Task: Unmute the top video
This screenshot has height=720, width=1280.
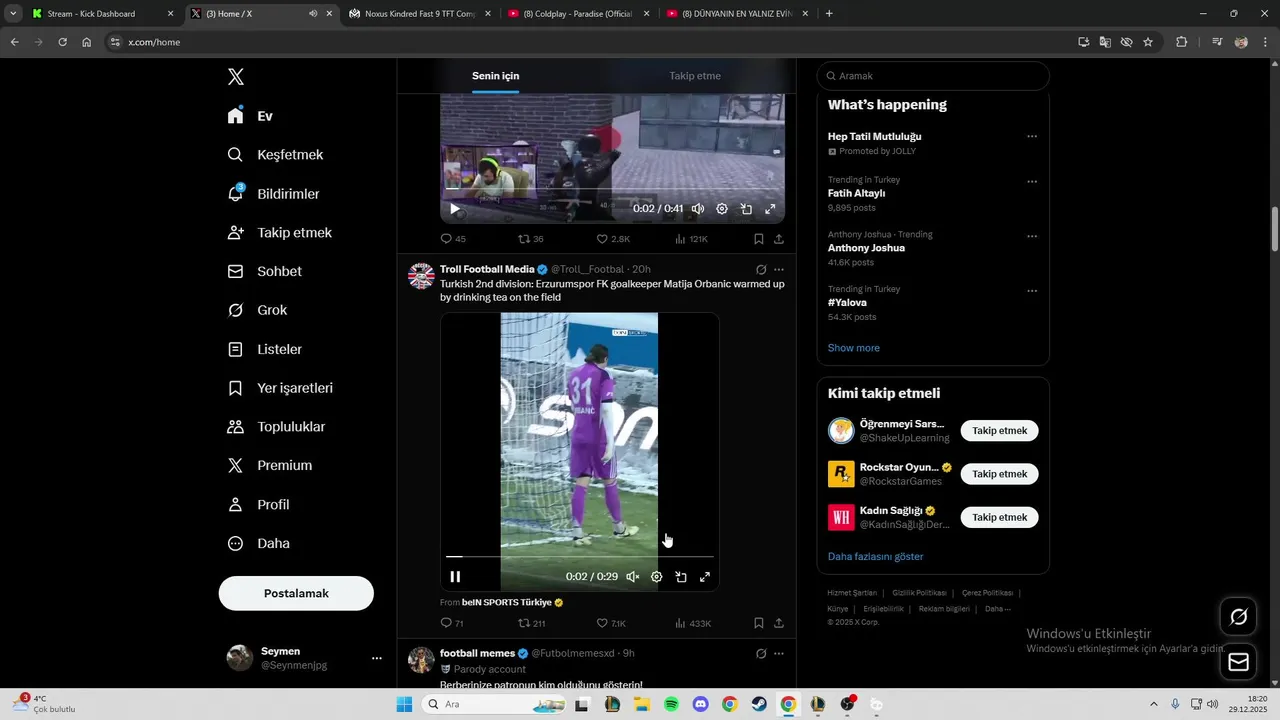Action: (x=698, y=209)
